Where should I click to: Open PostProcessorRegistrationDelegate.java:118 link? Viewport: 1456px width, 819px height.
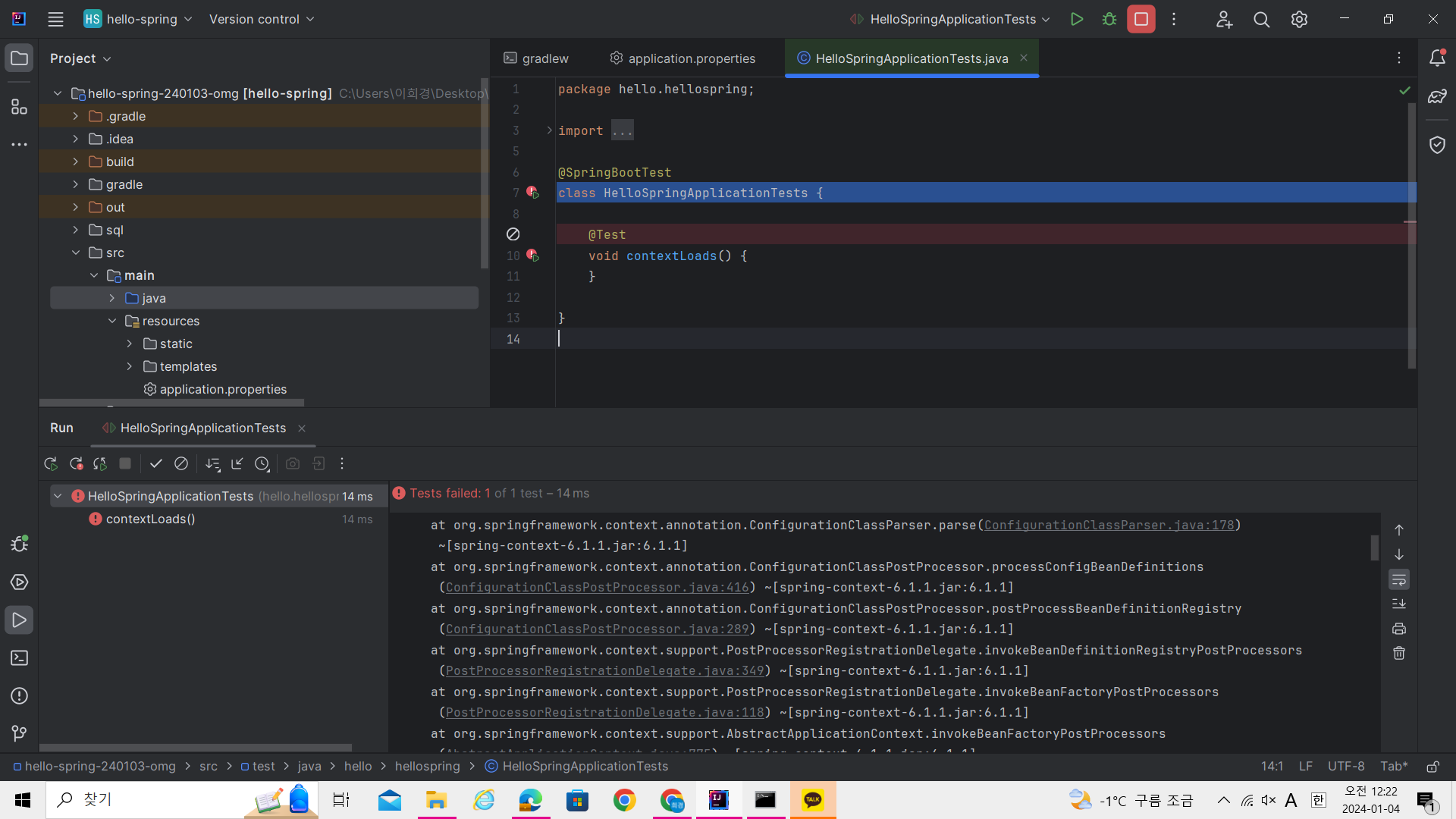[605, 712]
